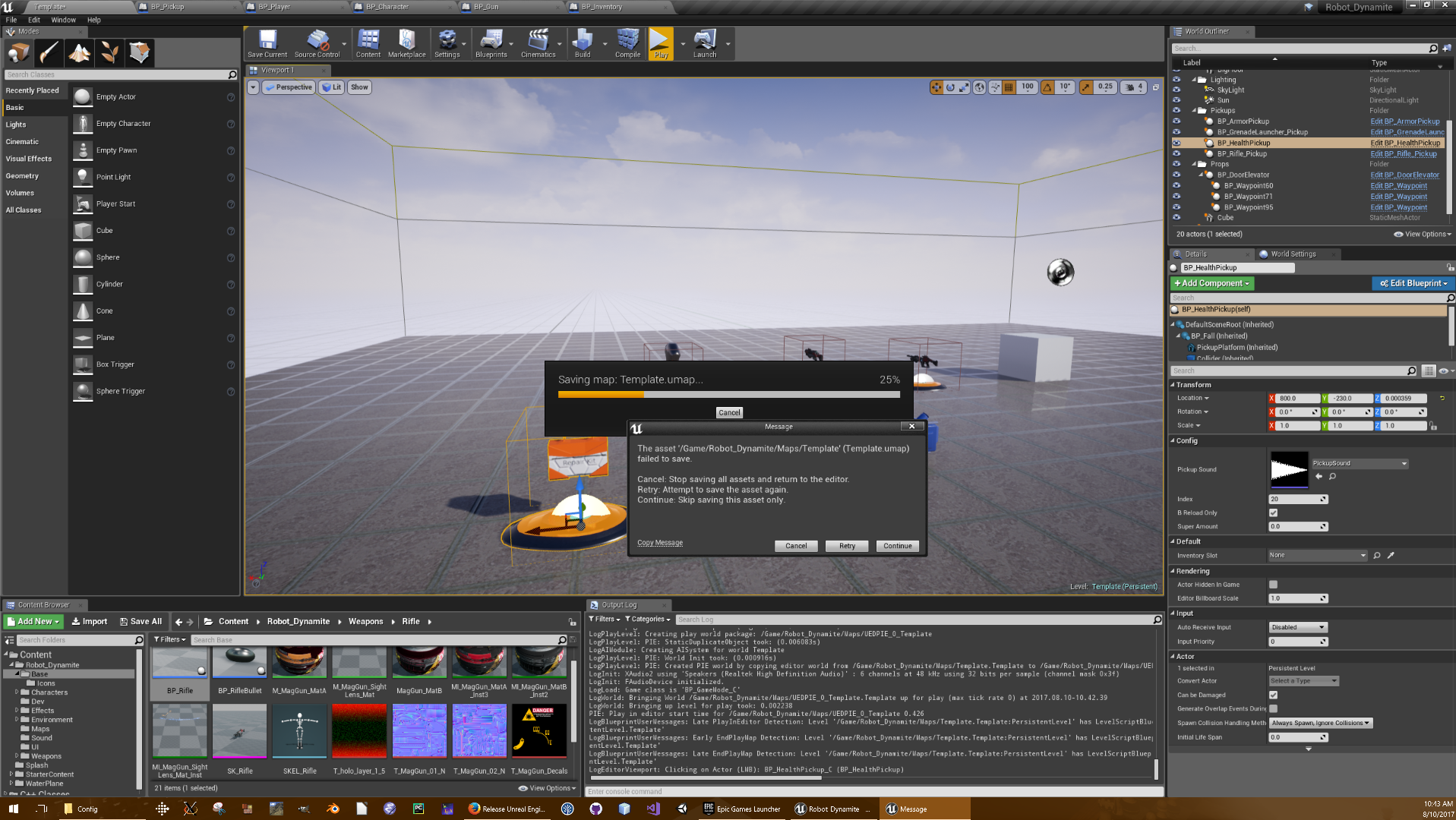The height and width of the screenshot is (820, 1456).
Task: Click the Windows Start button
Action: pos(14,809)
